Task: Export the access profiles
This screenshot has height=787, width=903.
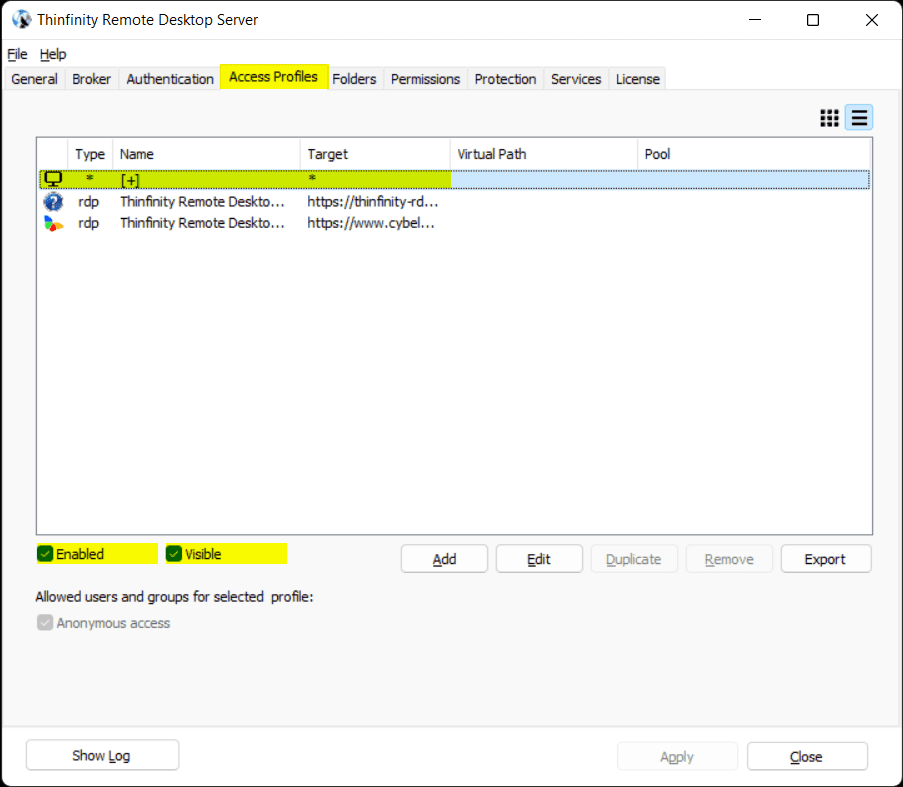Action: click(x=825, y=559)
